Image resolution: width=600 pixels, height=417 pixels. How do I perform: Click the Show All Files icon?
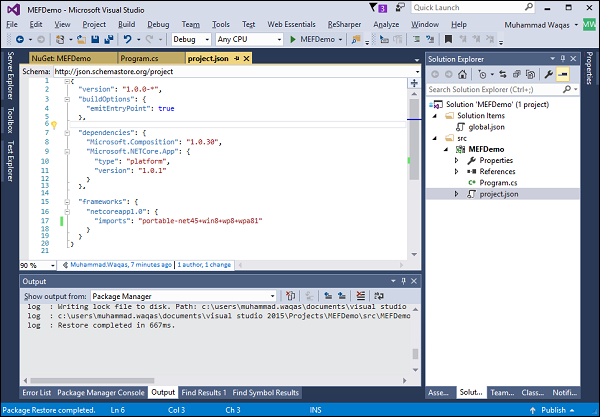pyautogui.click(x=530, y=75)
